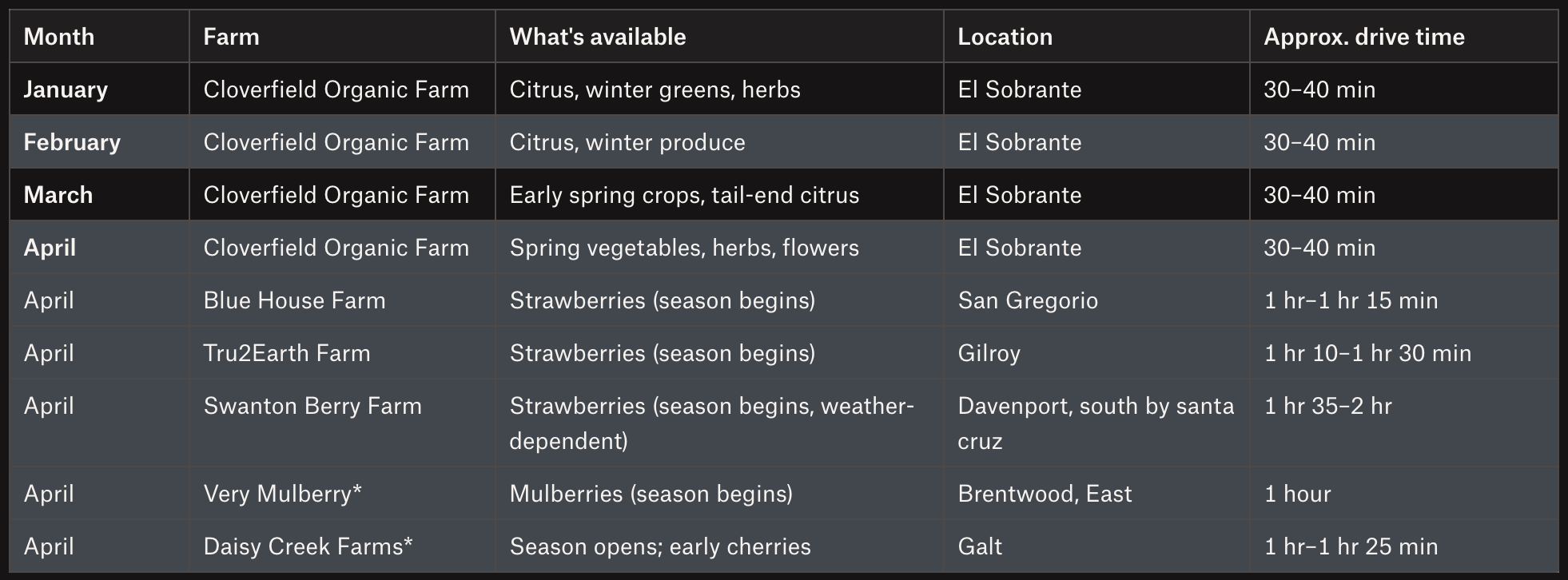The width and height of the screenshot is (1568, 580).
Task: Click Blue House Farm cell
Action: (342, 300)
